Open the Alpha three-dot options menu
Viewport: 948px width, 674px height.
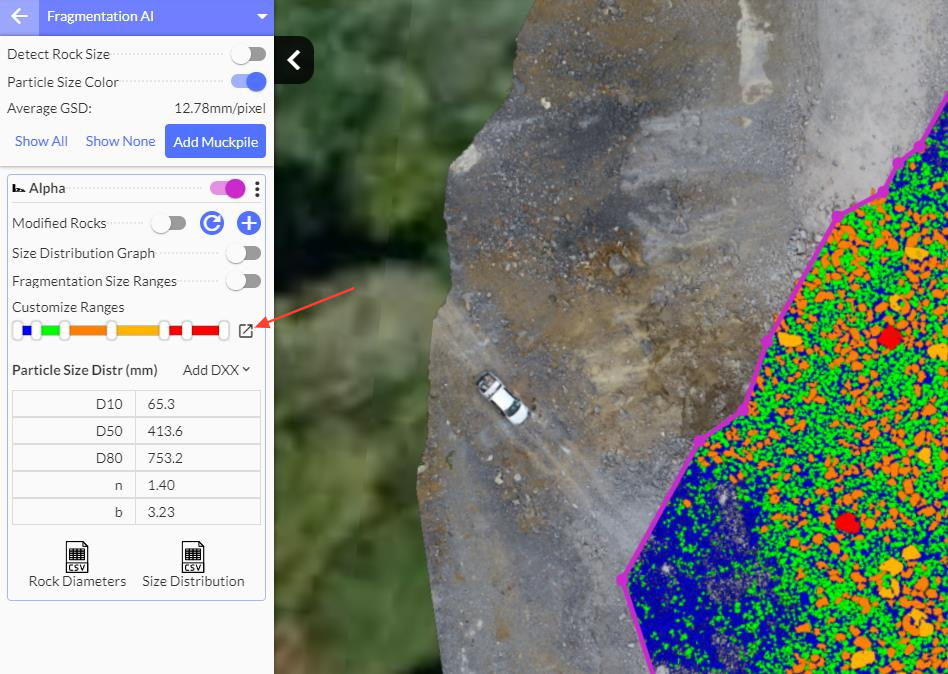(257, 189)
